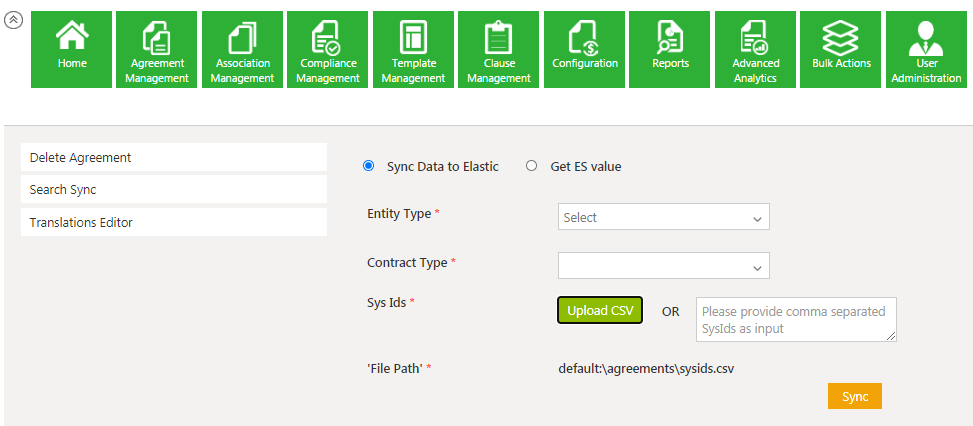
Task: Click inside the comma separated SysIds textbox
Action: [x=795, y=319]
